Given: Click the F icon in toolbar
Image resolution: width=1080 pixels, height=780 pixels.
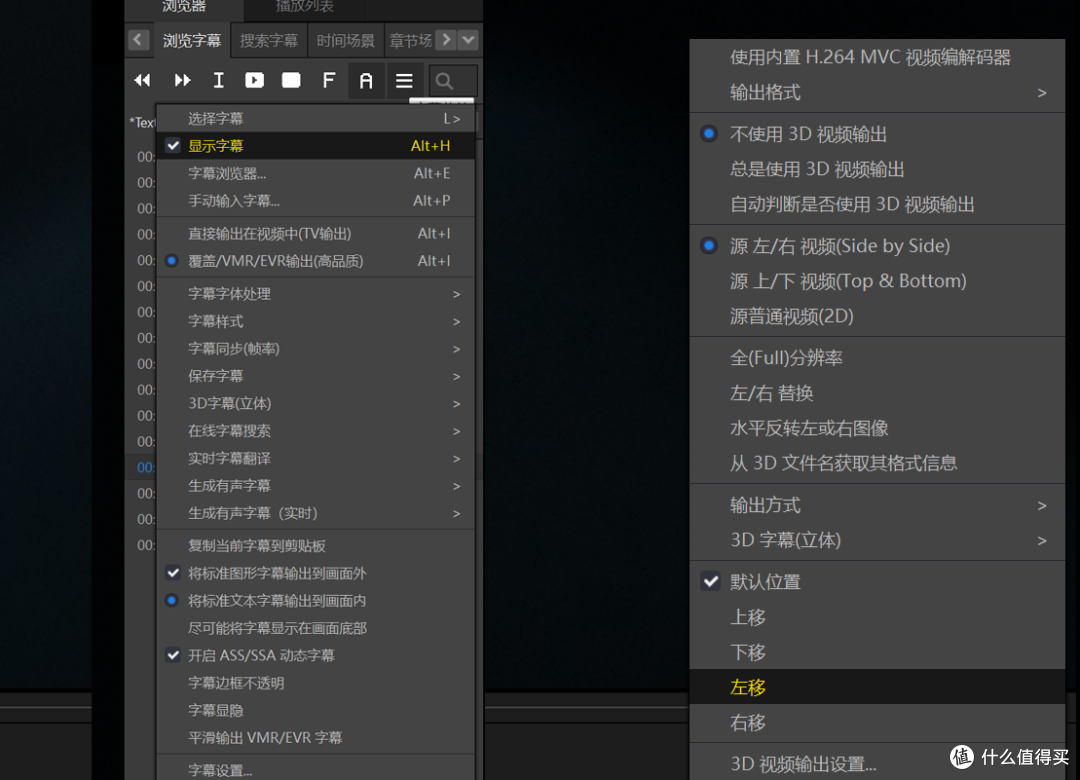Looking at the screenshot, I should coord(329,81).
